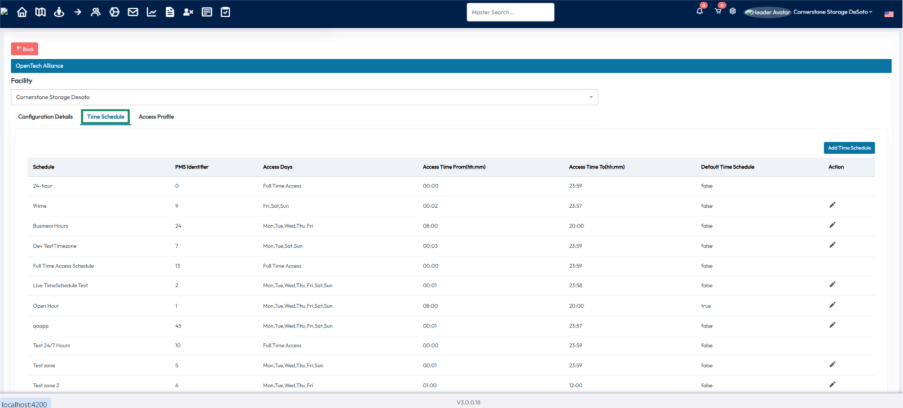Viewport: 903px width, 408px height.
Task: Click the notifications bell icon
Action: (700, 11)
